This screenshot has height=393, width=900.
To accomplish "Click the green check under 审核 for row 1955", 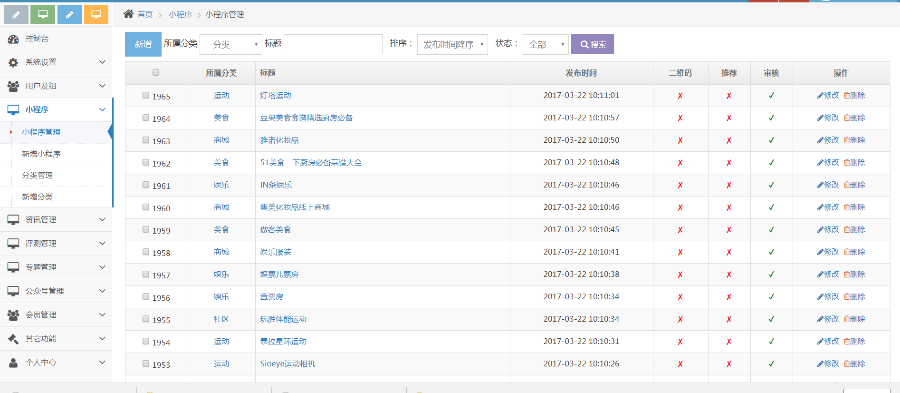I will click(x=771, y=319).
